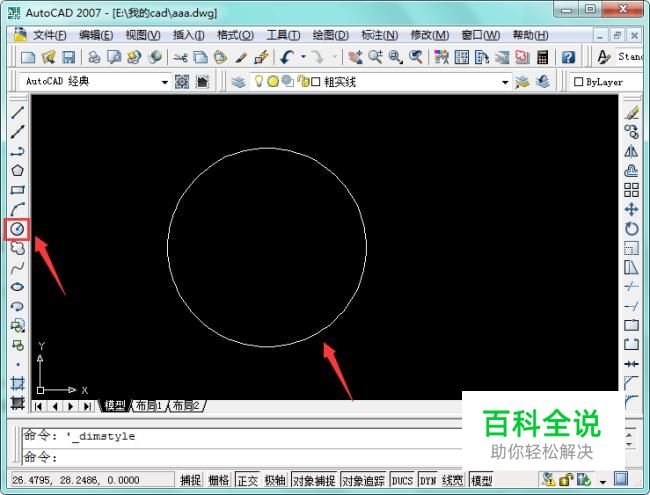Click the Pan realtime hand icon
650x495 pixels.
tap(355, 57)
